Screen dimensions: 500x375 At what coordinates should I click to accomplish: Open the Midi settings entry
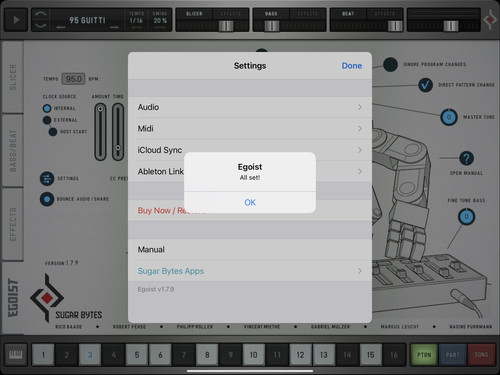[x=250, y=129]
